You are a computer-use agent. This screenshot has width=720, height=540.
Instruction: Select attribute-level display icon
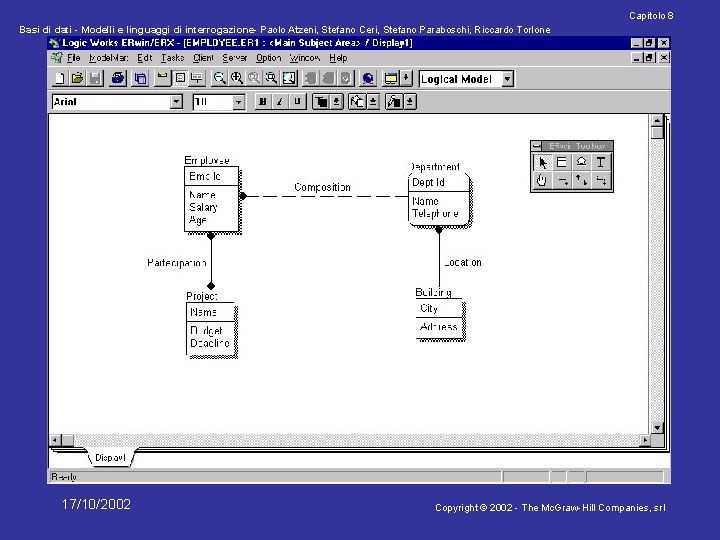180,79
